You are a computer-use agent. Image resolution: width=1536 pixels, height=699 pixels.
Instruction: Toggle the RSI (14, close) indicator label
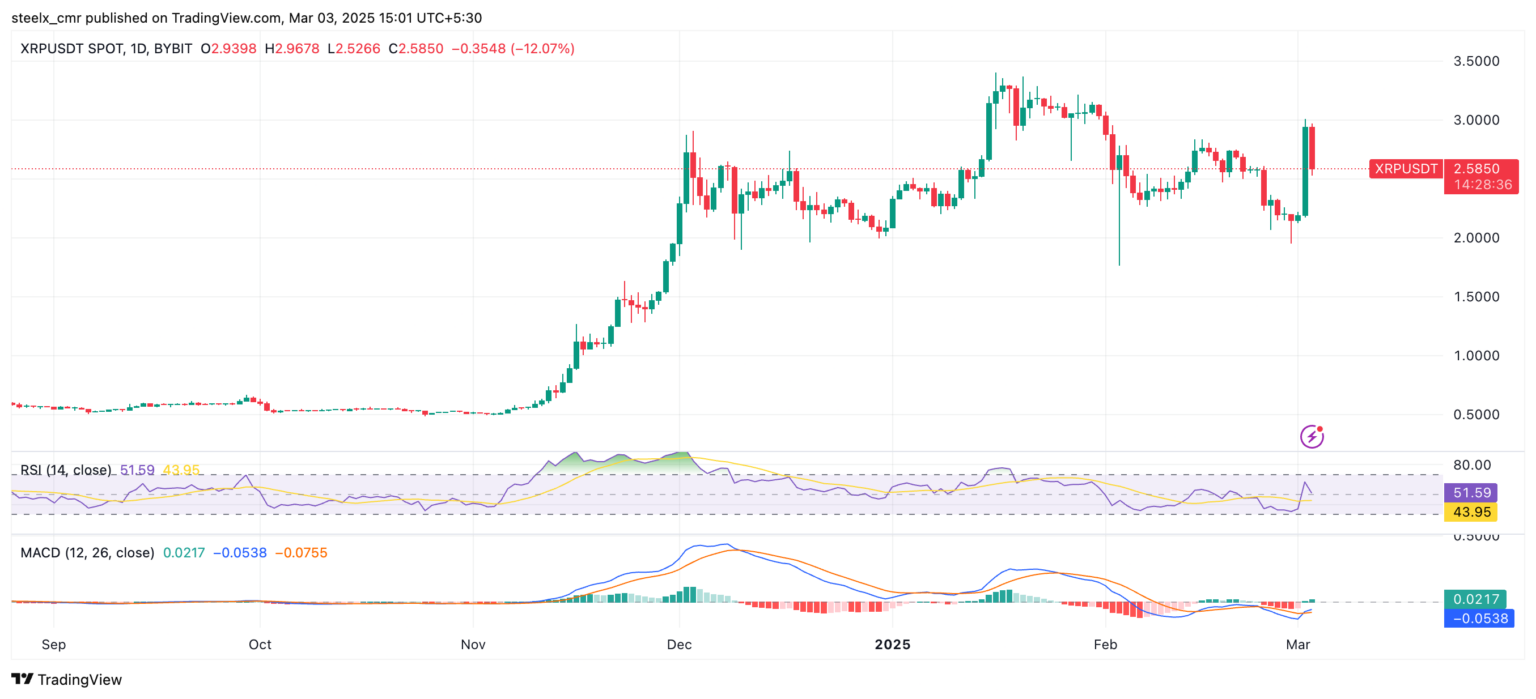pyautogui.click(x=67, y=468)
